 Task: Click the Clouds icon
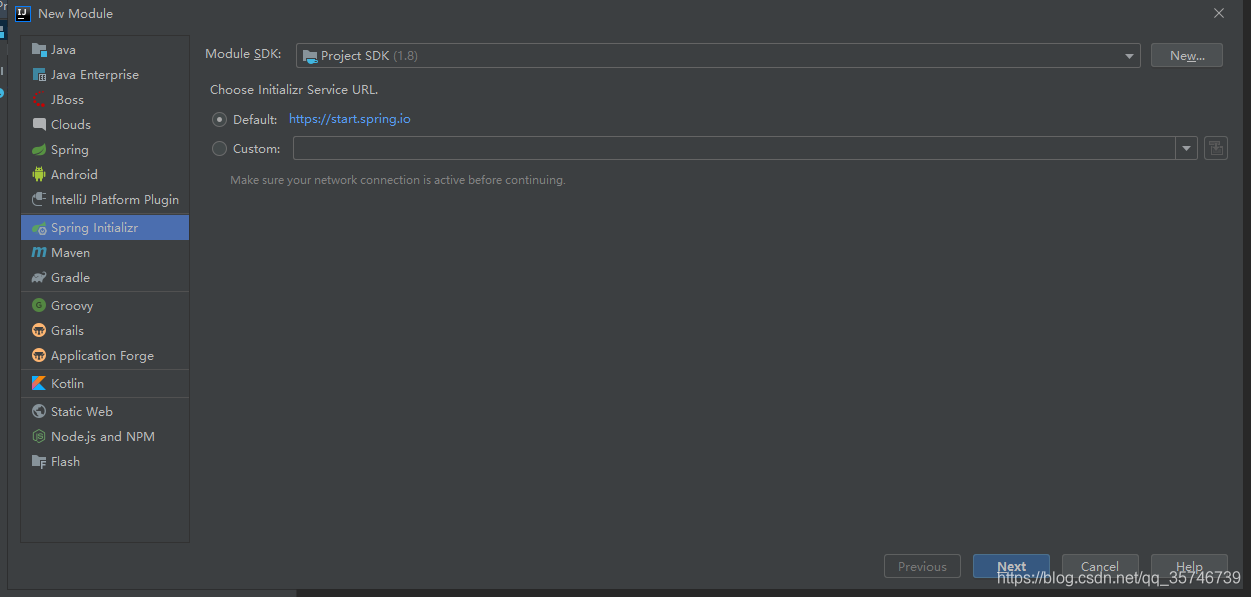click(x=39, y=125)
